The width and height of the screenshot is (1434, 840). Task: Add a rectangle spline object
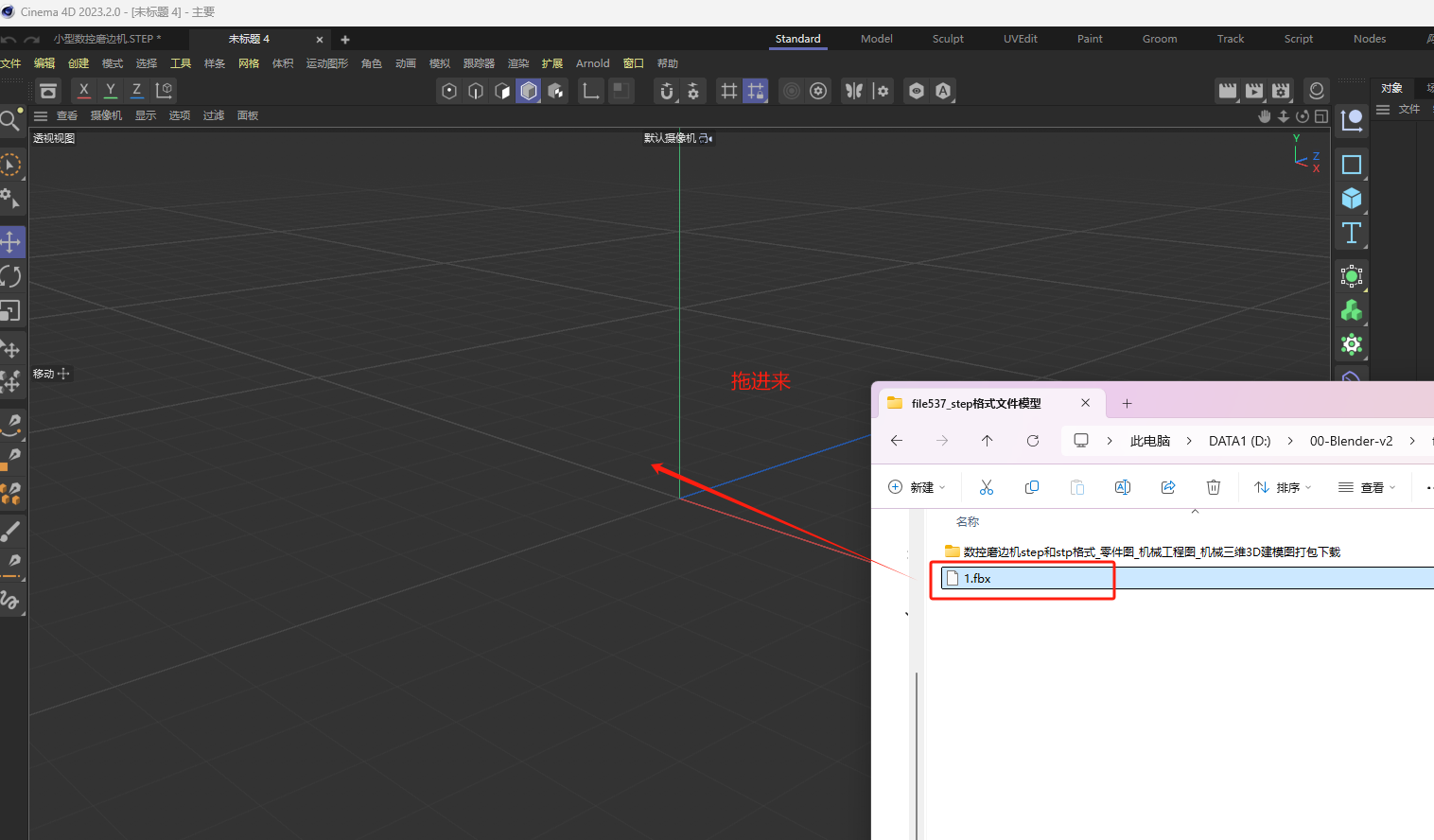pos(1352,165)
